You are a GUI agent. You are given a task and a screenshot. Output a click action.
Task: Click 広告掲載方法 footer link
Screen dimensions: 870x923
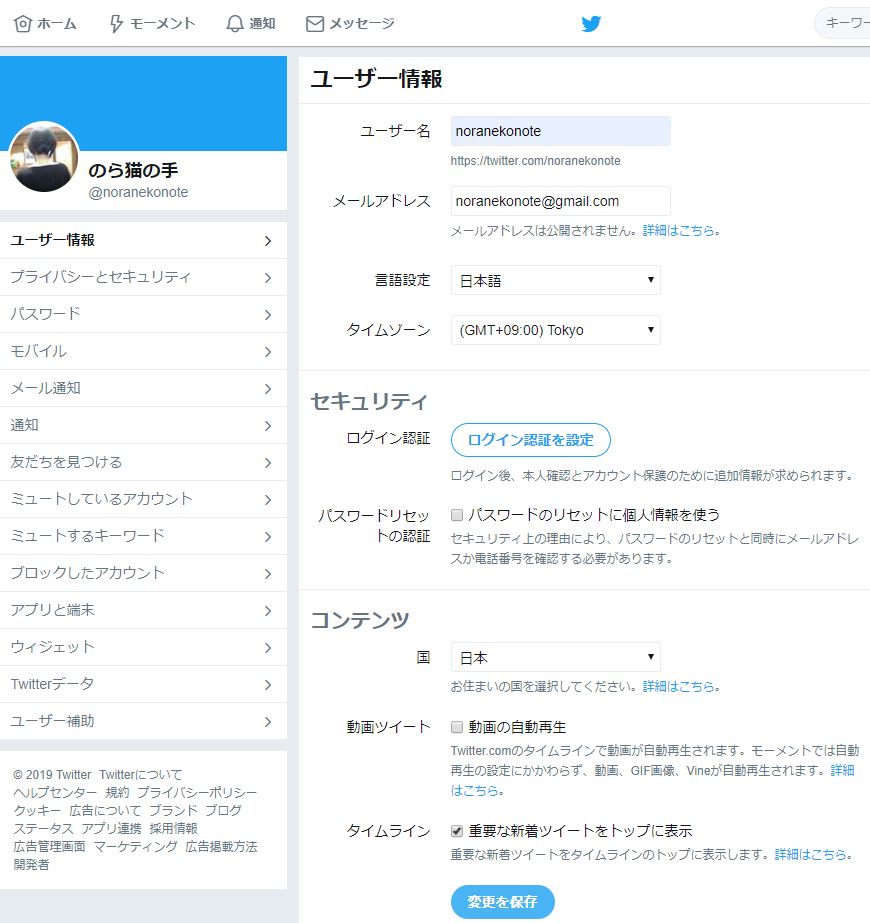(x=221, y=846)
